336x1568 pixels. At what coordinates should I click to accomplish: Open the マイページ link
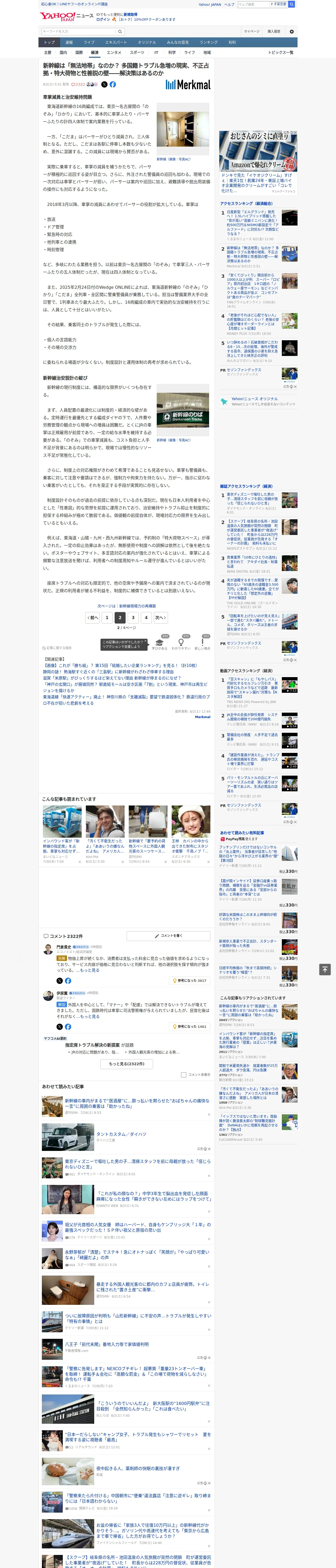point(251,32)
